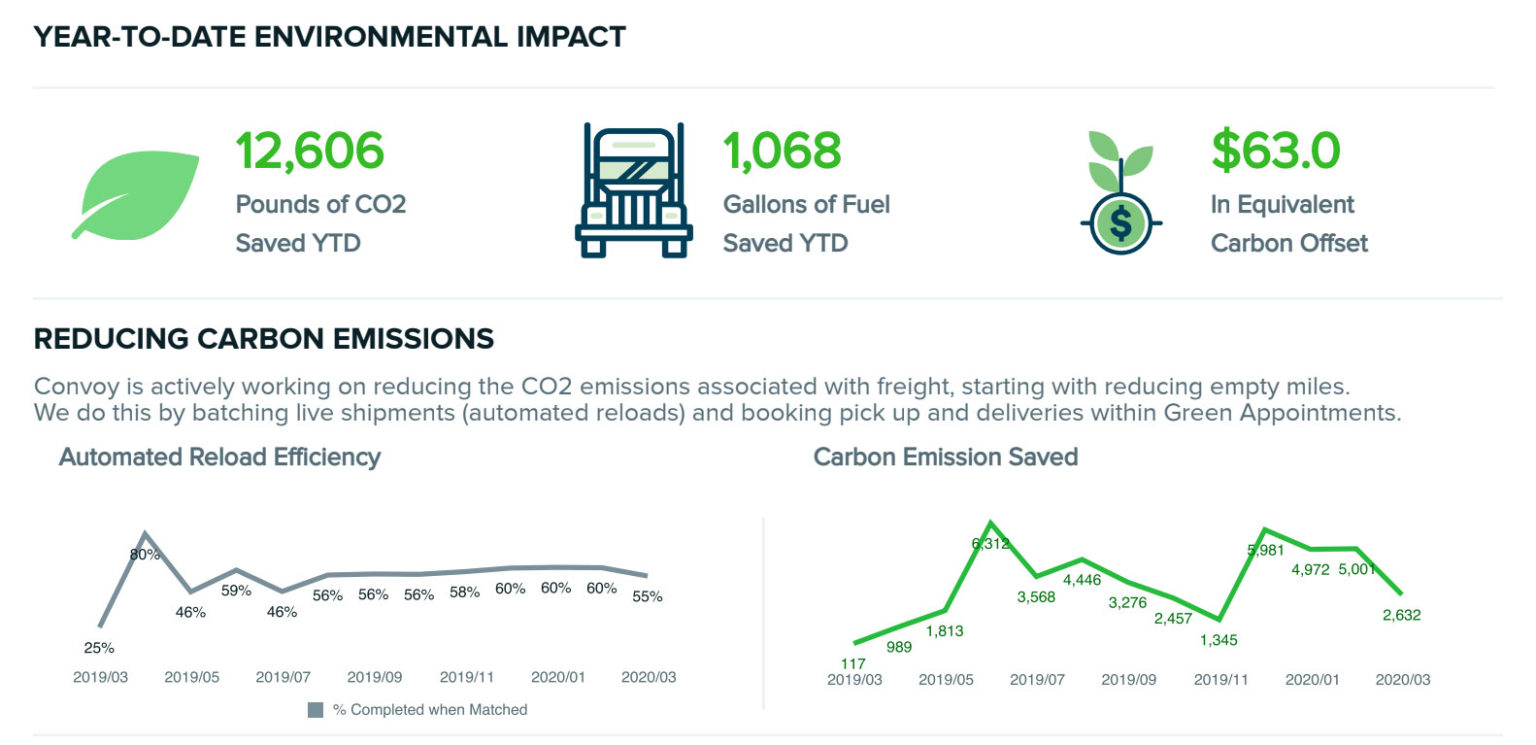Click the % Completed when Matched legend label
This screenshot has width=1536, height=745.
(430, 710)
